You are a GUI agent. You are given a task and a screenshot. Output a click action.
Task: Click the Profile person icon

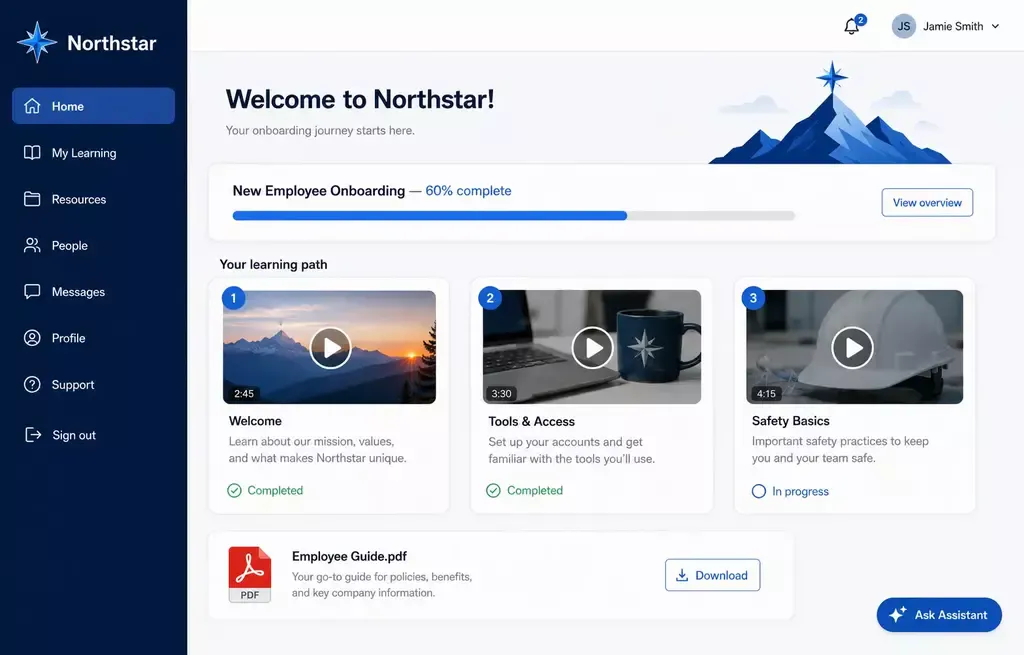click(x=32, y=338)
